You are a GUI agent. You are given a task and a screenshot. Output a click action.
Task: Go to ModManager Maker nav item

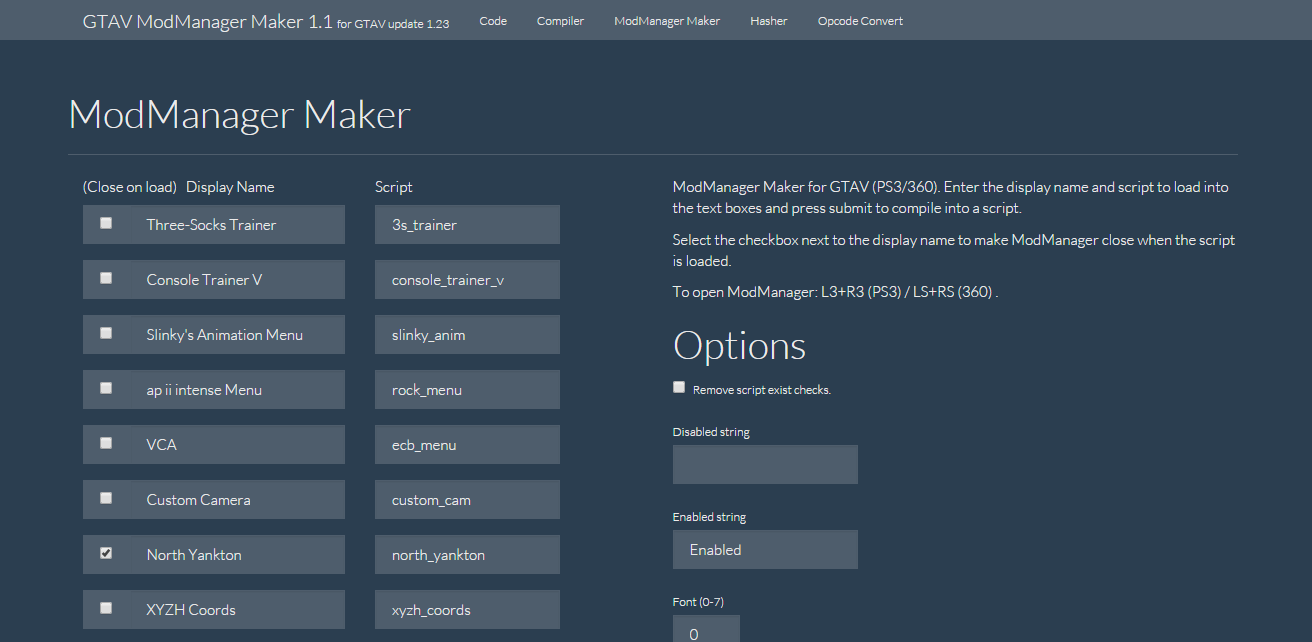click(667, 21)
